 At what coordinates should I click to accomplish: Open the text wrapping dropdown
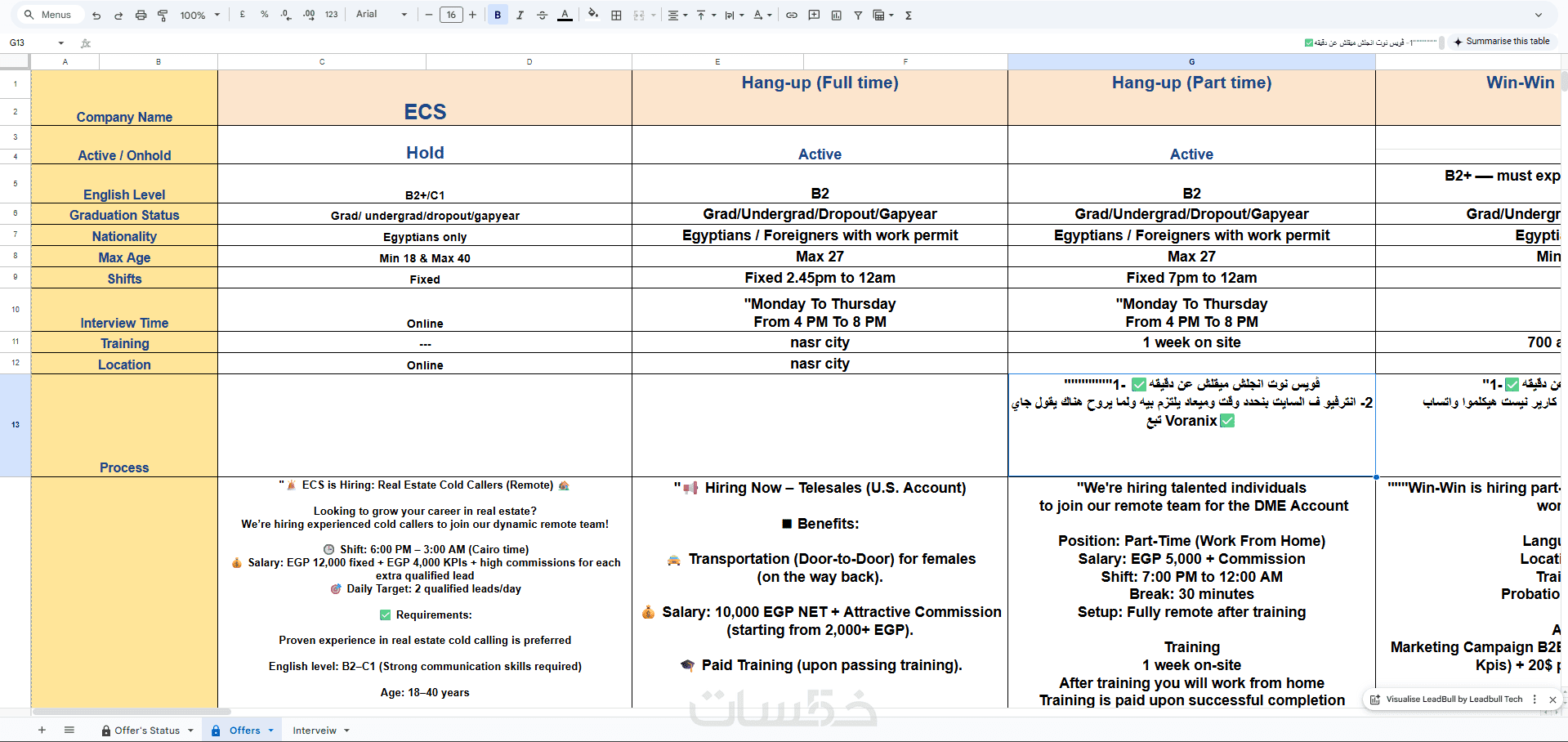(734, 15)
